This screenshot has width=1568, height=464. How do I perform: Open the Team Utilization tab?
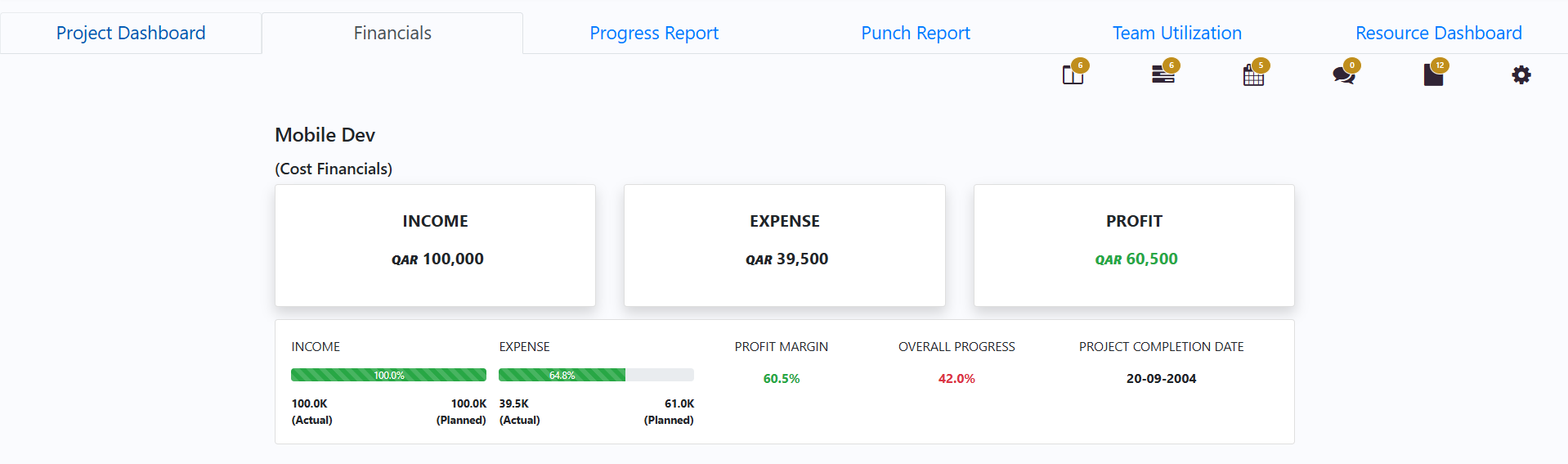pos(1176,34)
